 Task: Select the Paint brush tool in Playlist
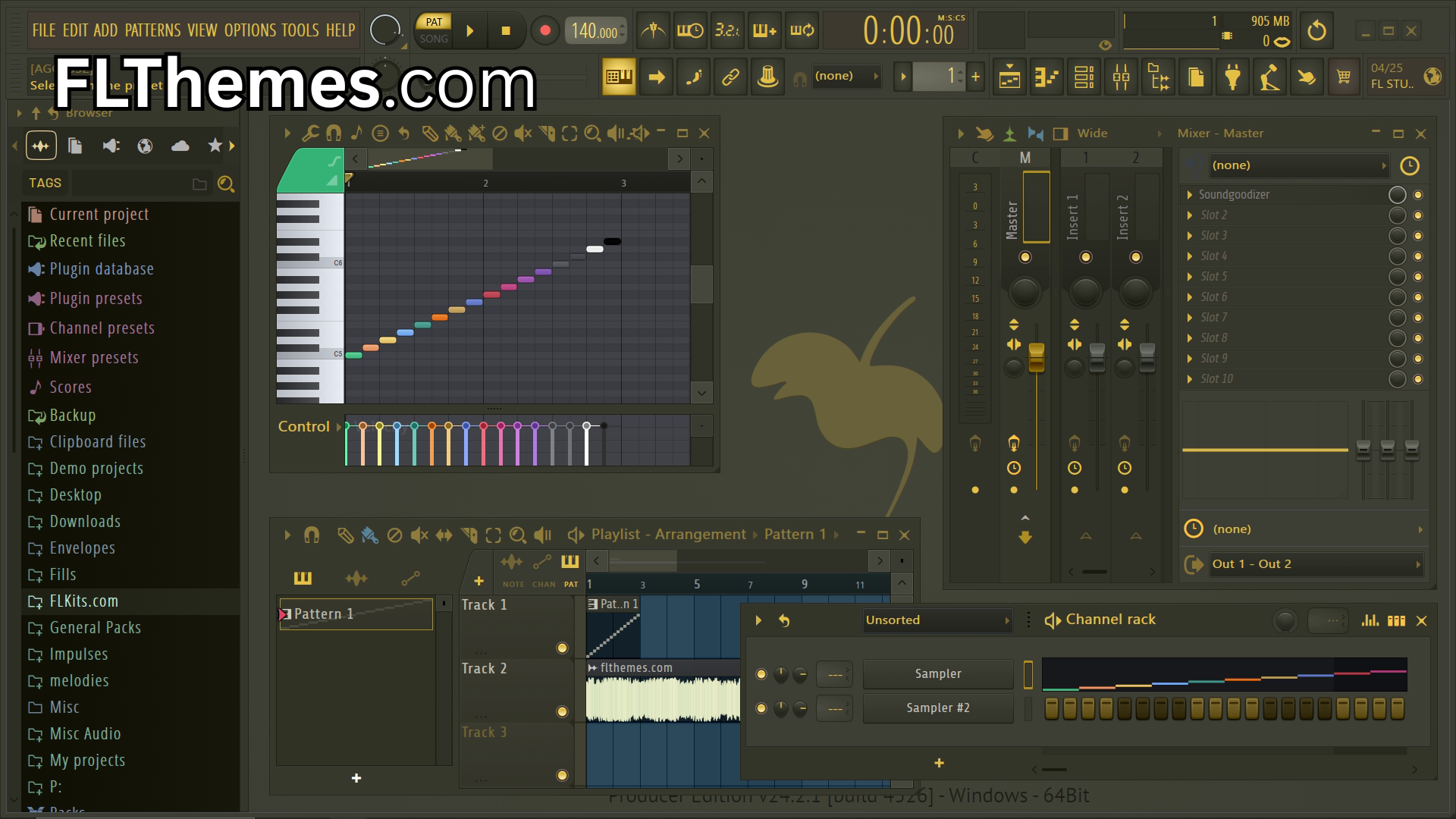pos(369,535)
